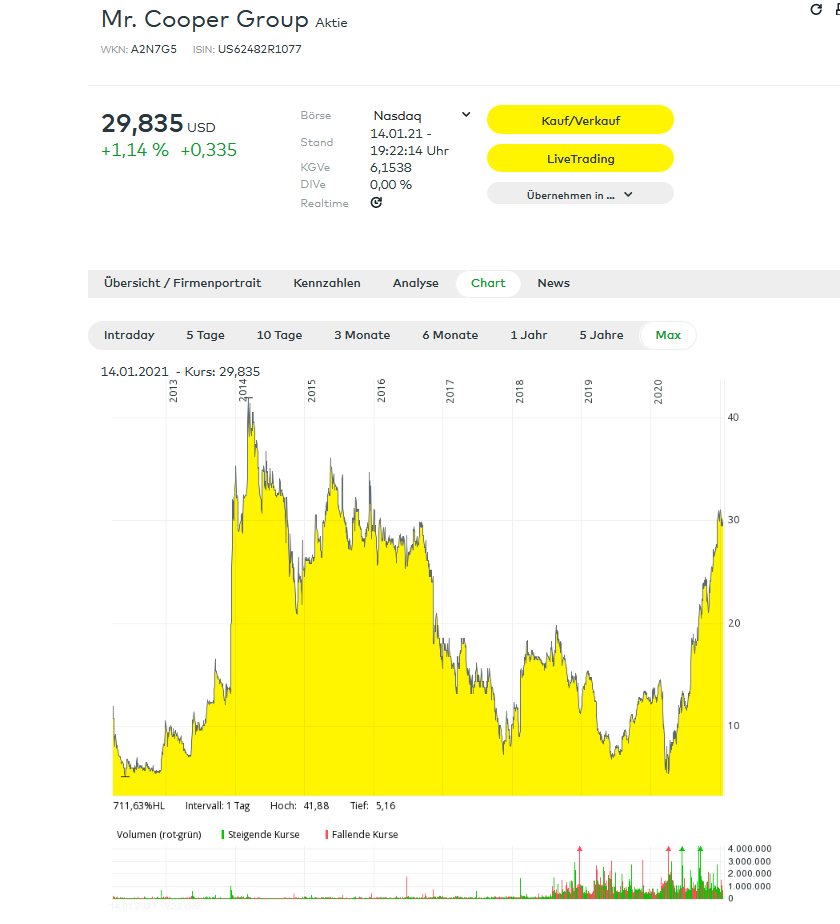840x924 pixels.
Task: Click the +1,14 % change value
Action: point(135,150)
